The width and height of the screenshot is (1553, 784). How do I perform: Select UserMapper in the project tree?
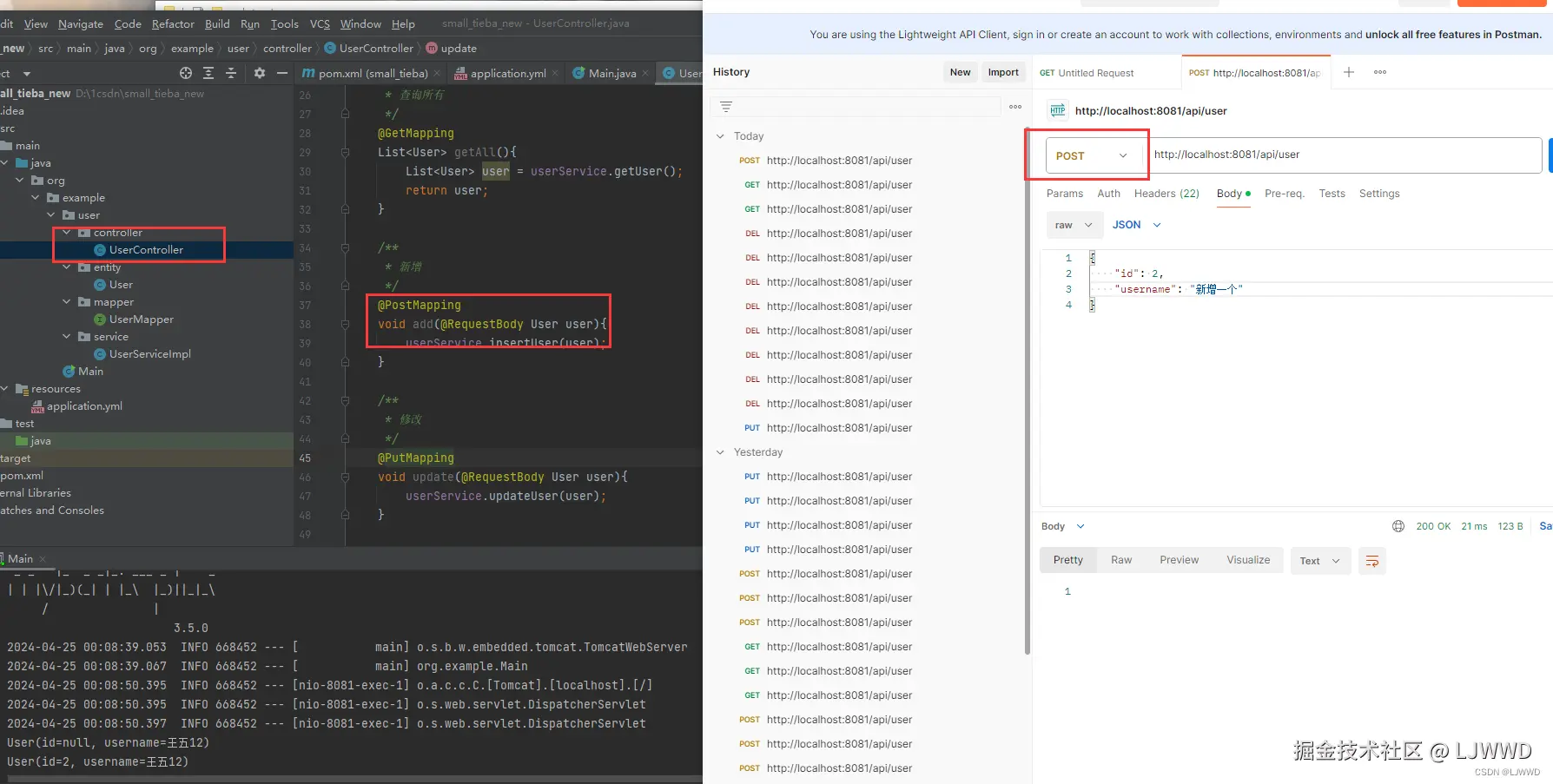coord(141,320)
